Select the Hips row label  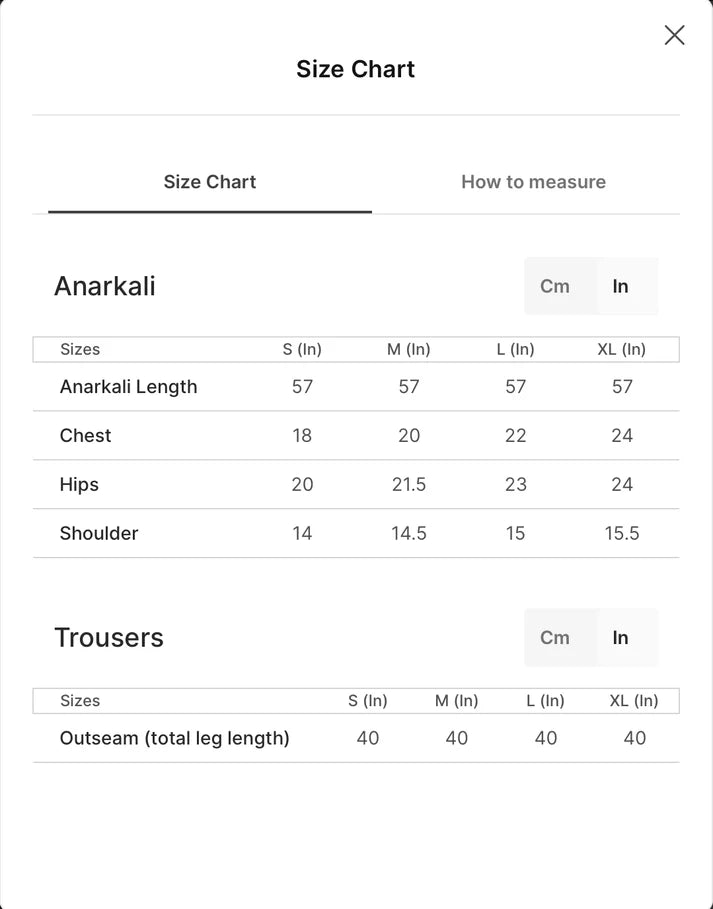(x=79, y=485)
